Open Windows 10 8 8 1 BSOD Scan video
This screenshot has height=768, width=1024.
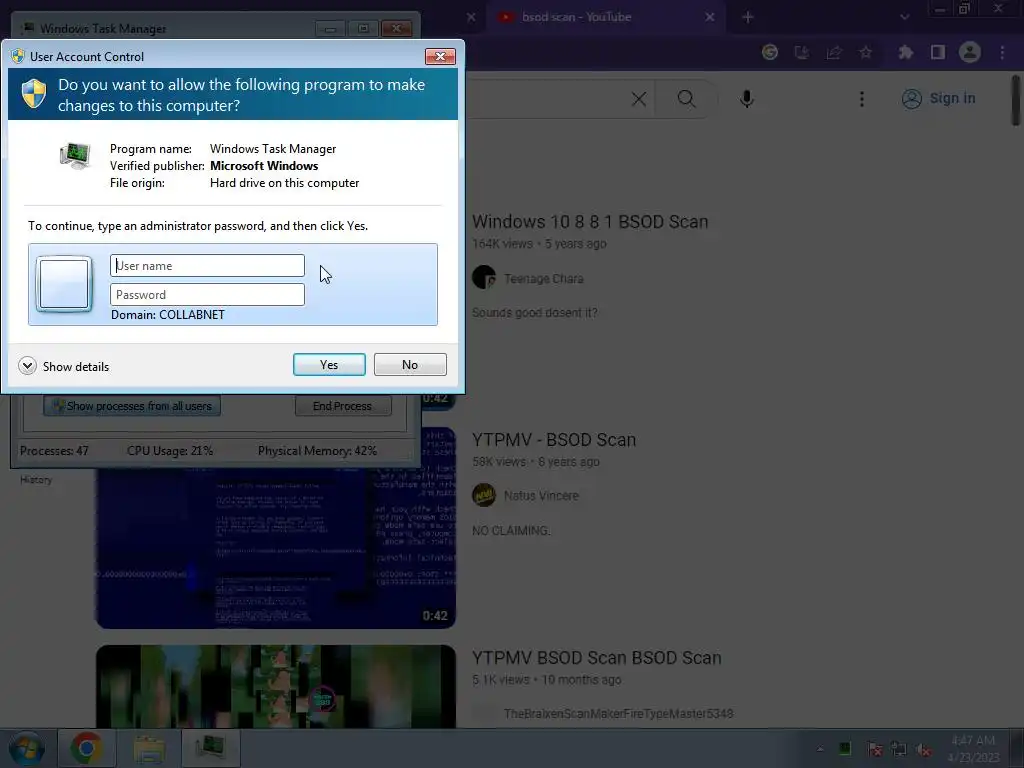coord(590,222)
